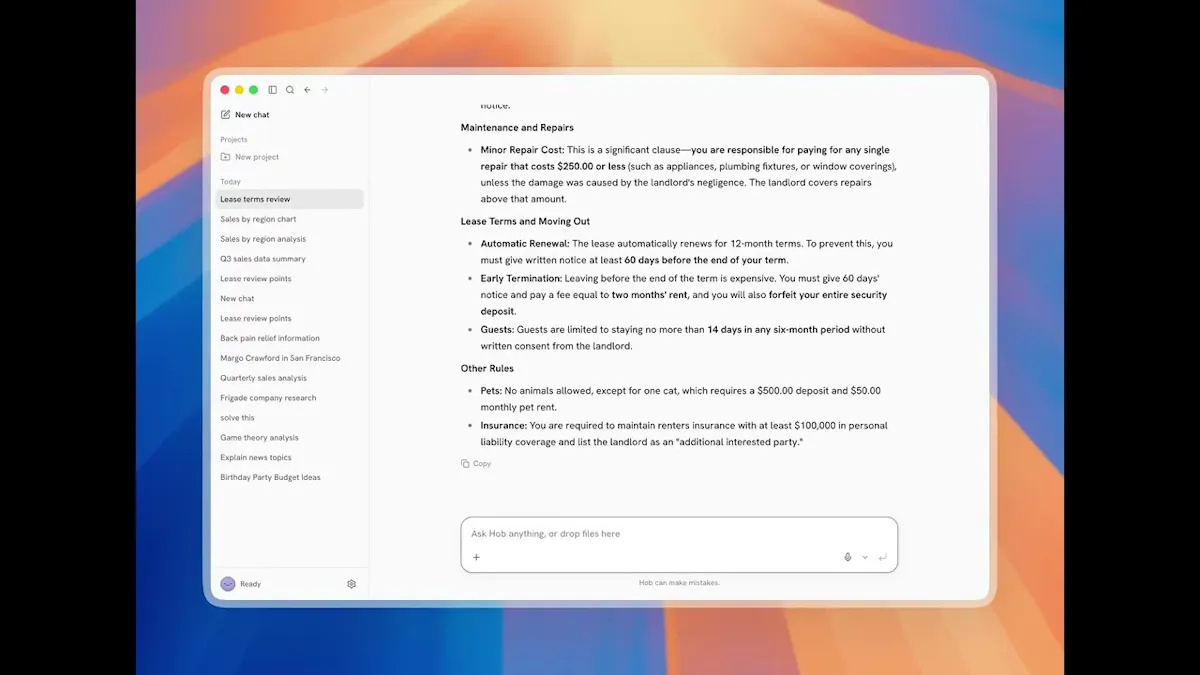Click the Ready status text
This screenshot has height=675, width=1200.
tap(250, 584)
